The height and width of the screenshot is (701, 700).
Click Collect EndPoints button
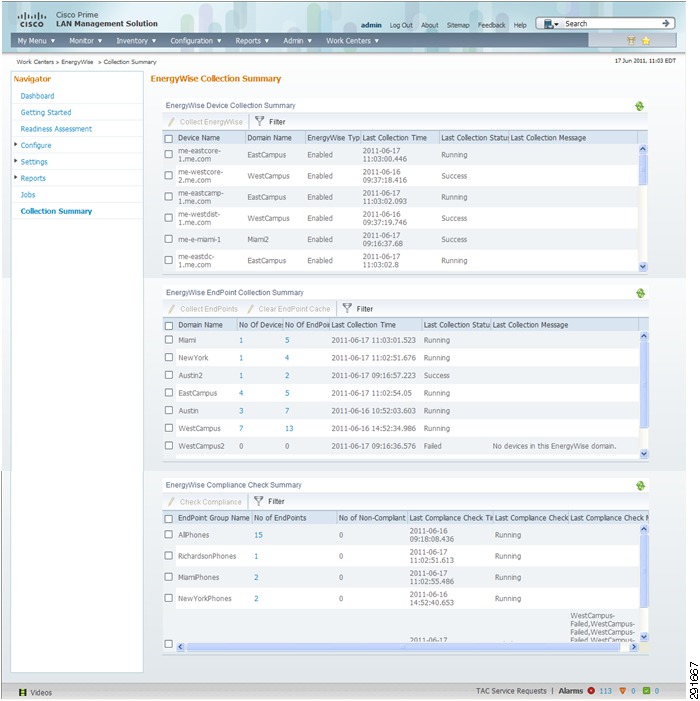[203, 309]
